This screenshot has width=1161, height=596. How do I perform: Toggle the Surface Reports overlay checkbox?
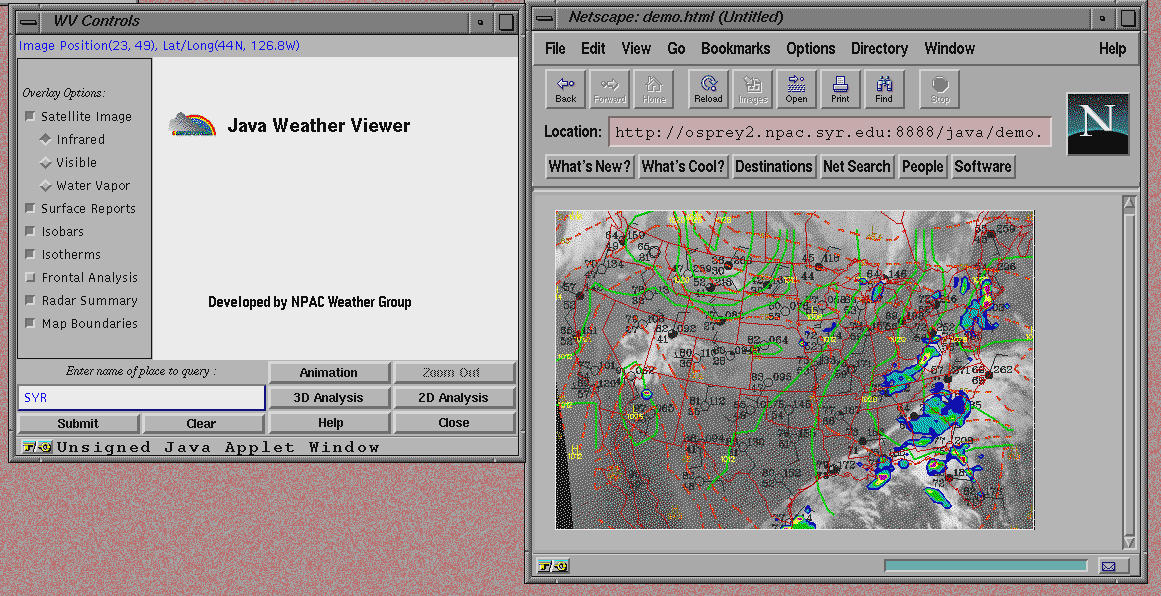pos(30,208)
